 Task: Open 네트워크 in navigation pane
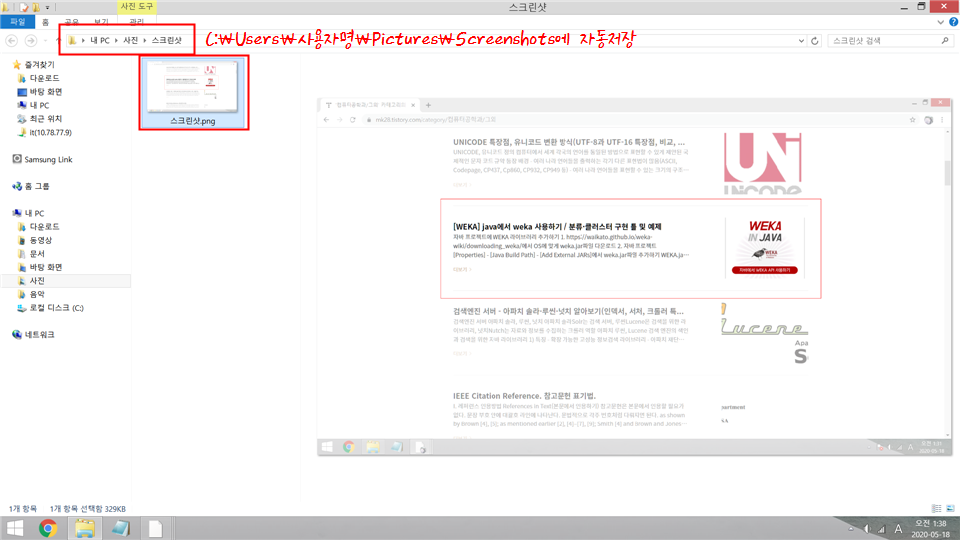(x=33, y=334)
